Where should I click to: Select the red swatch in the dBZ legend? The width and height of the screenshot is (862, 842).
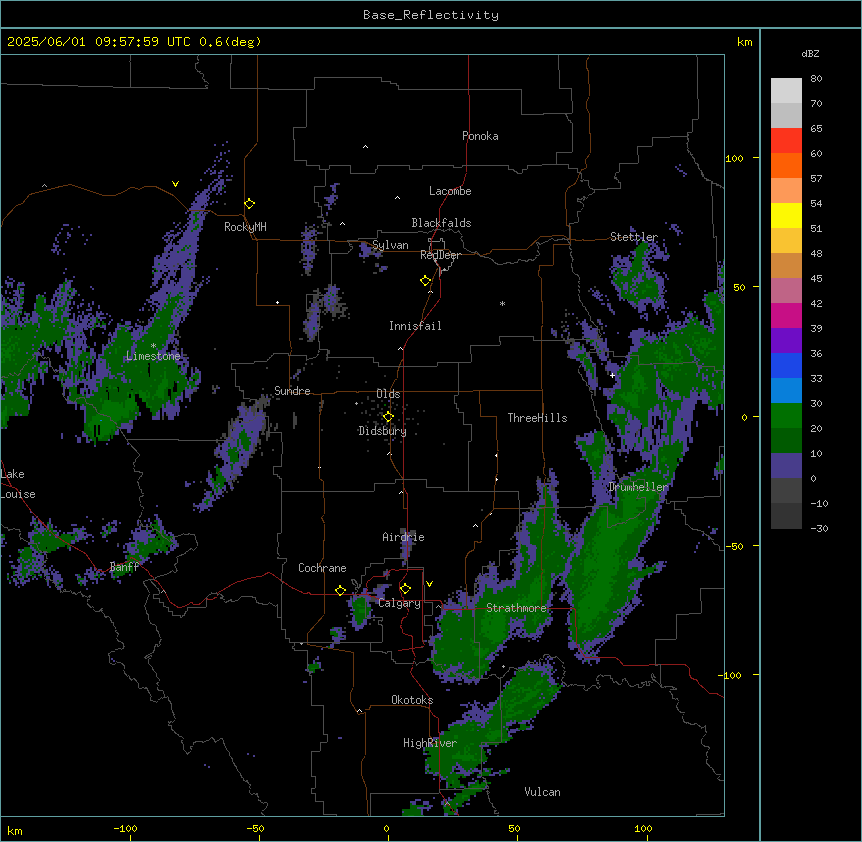[x=786, y=141]
